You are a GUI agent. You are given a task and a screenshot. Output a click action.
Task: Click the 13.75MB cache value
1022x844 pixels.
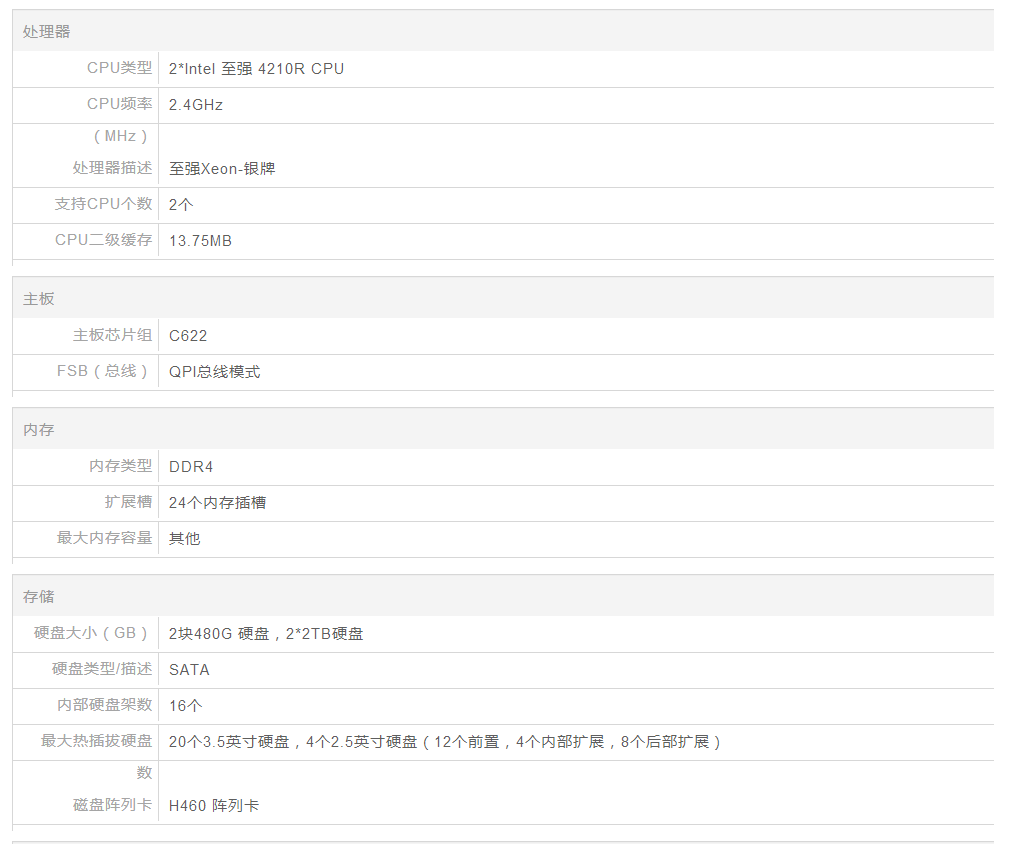pyautogui.click(x=200, y=240)
